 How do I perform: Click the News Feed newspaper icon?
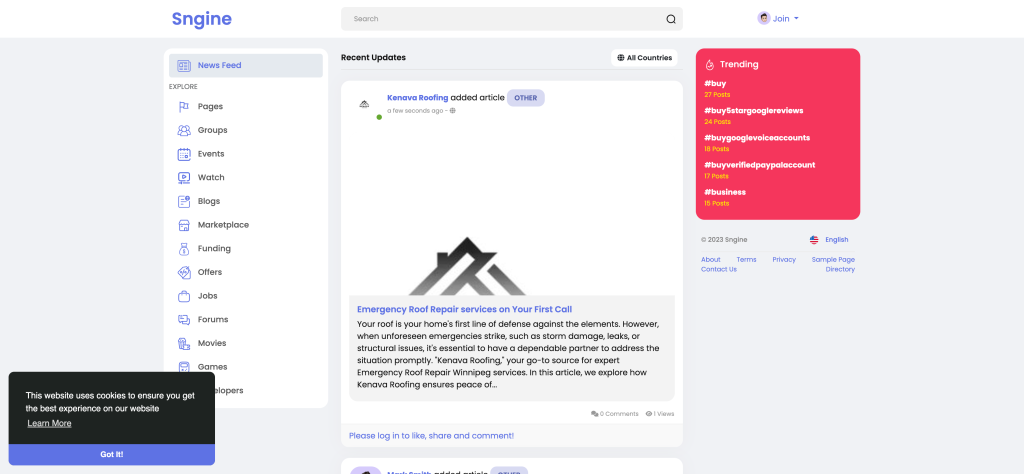click(x=184, y=65)
